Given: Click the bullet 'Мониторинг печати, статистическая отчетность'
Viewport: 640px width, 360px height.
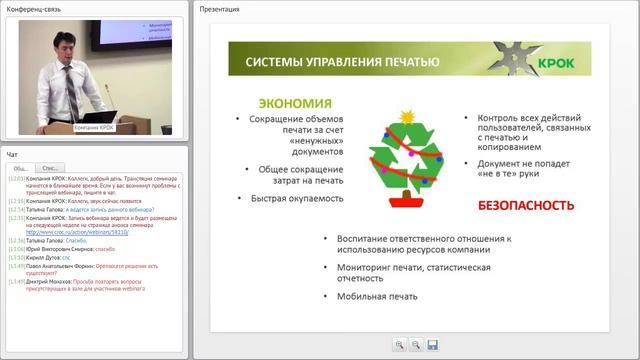Looking at the screenshot, I should [x=413, y=273].
